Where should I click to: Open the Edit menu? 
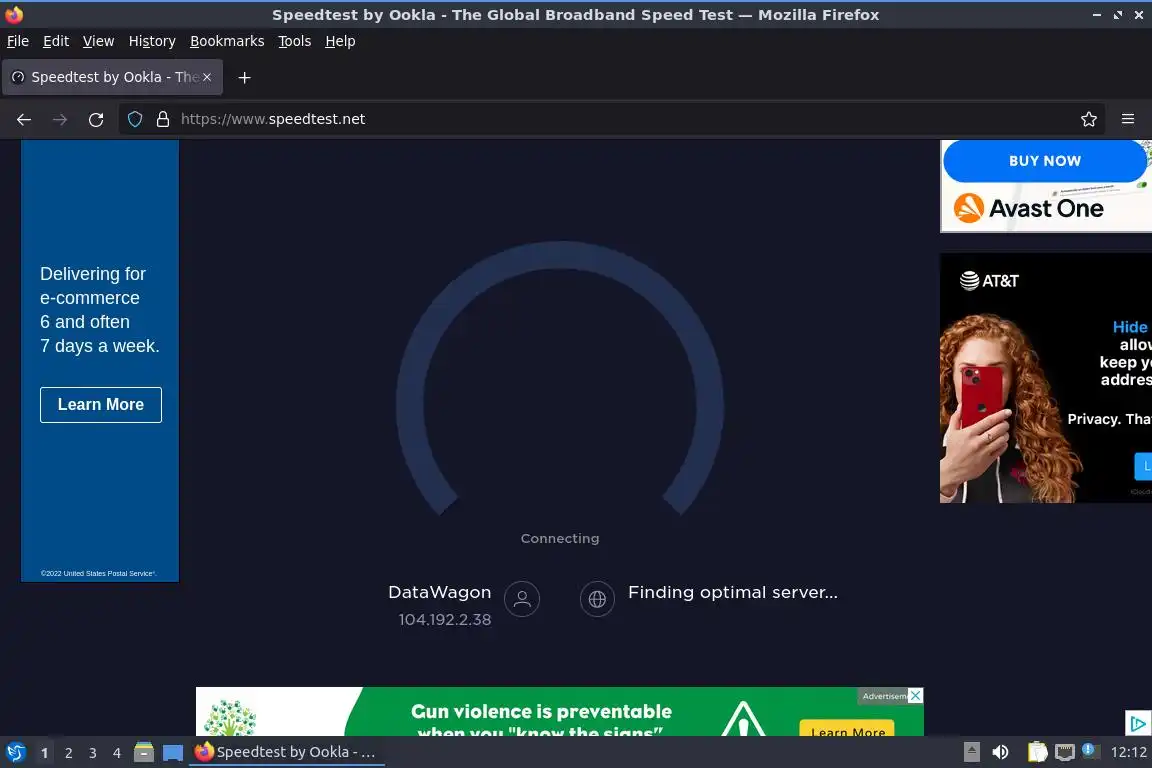(56, 41)
